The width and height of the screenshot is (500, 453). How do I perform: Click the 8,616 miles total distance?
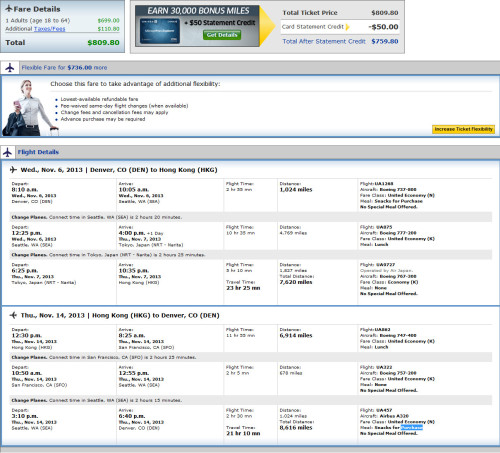pyautogui.click(x=296, y=428)
